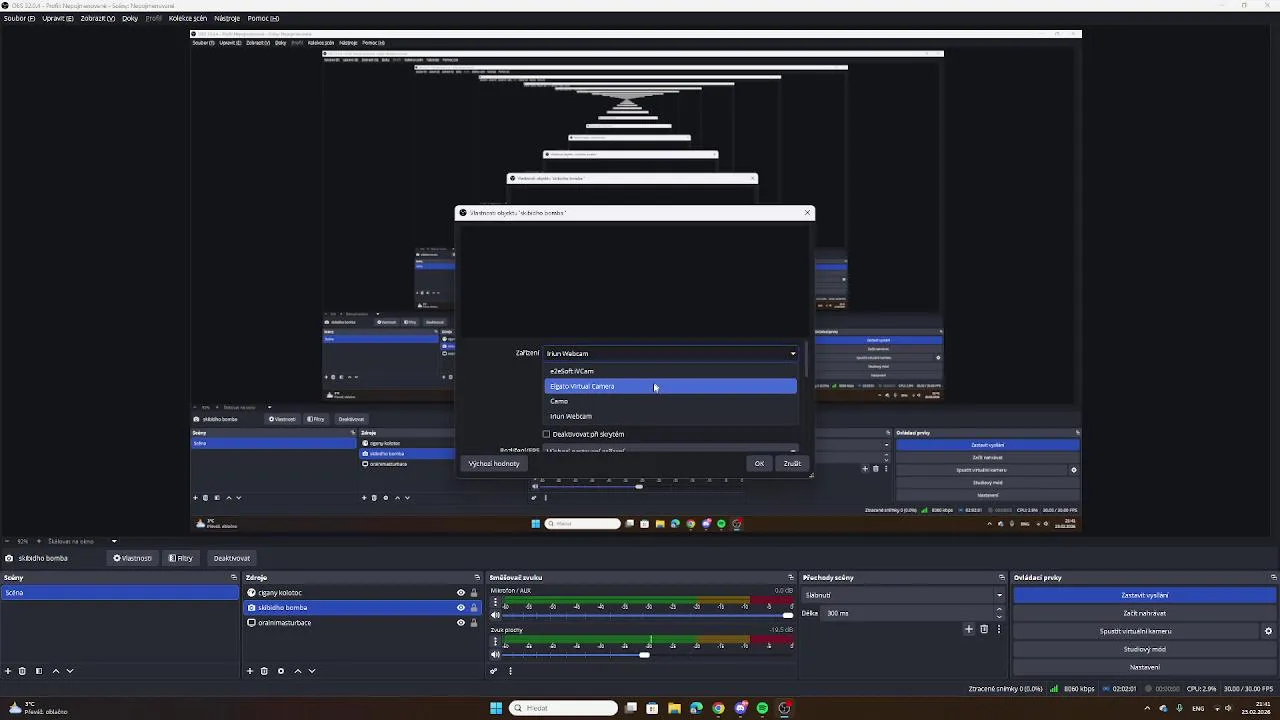
Task: Open preview scaling dropdown Škálovat na okno
Action: pyautogui.click(x=82, y=541)
